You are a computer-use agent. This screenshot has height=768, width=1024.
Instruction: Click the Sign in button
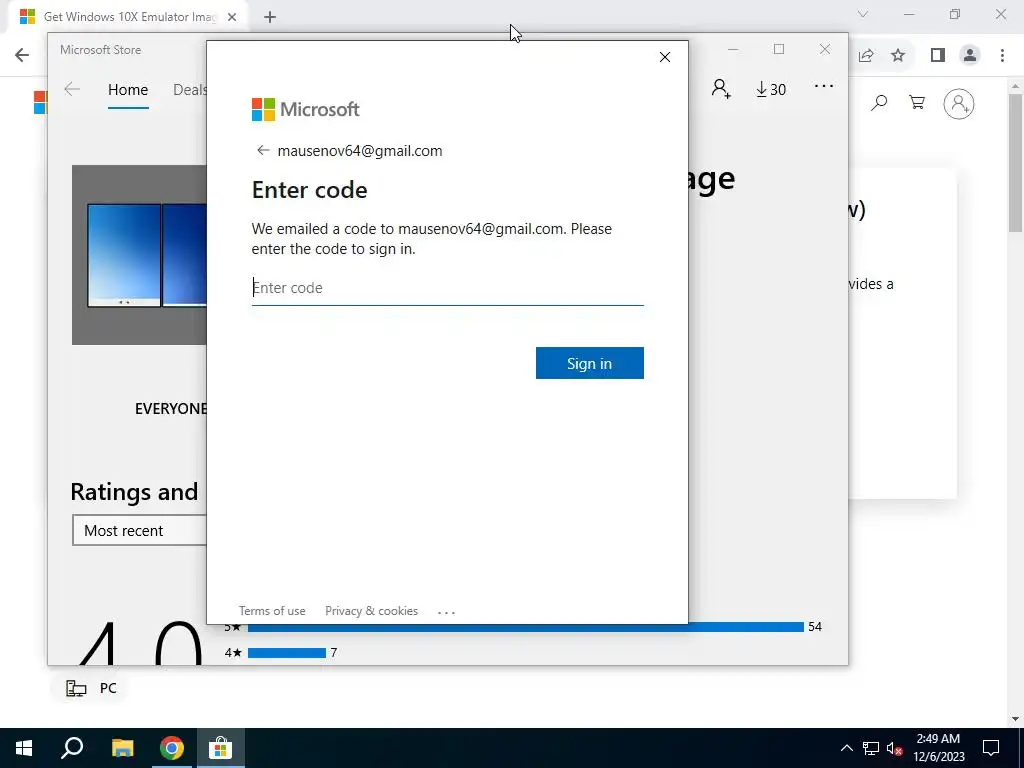(x=589, y=363)
